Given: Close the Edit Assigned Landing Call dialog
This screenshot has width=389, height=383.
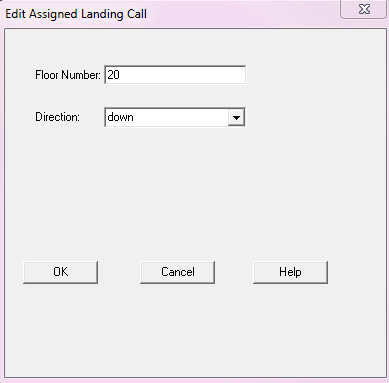Looking at the screenshot, I should [x=364, y=9].
